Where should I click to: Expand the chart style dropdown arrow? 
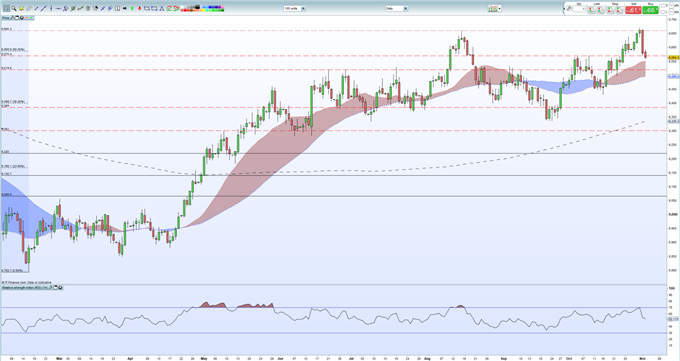500,8
